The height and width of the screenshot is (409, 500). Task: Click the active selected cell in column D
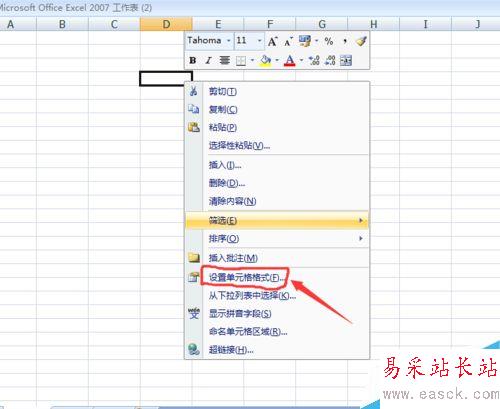166,79
